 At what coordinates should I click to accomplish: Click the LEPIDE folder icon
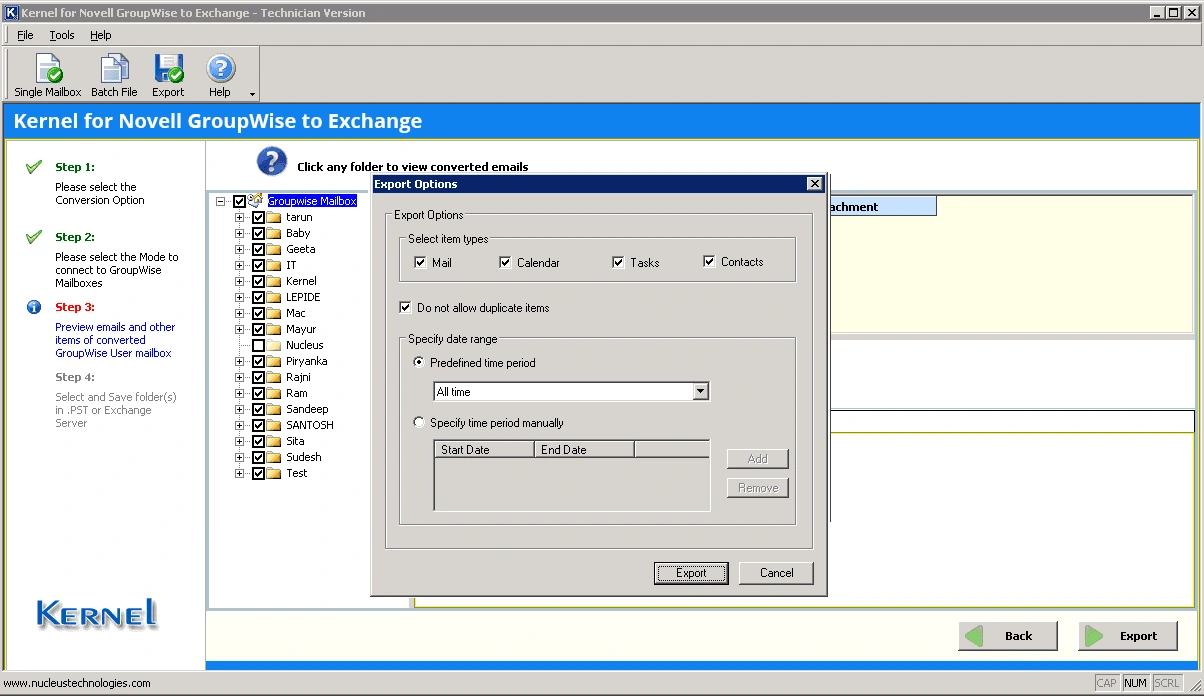(x=274, y=297)
